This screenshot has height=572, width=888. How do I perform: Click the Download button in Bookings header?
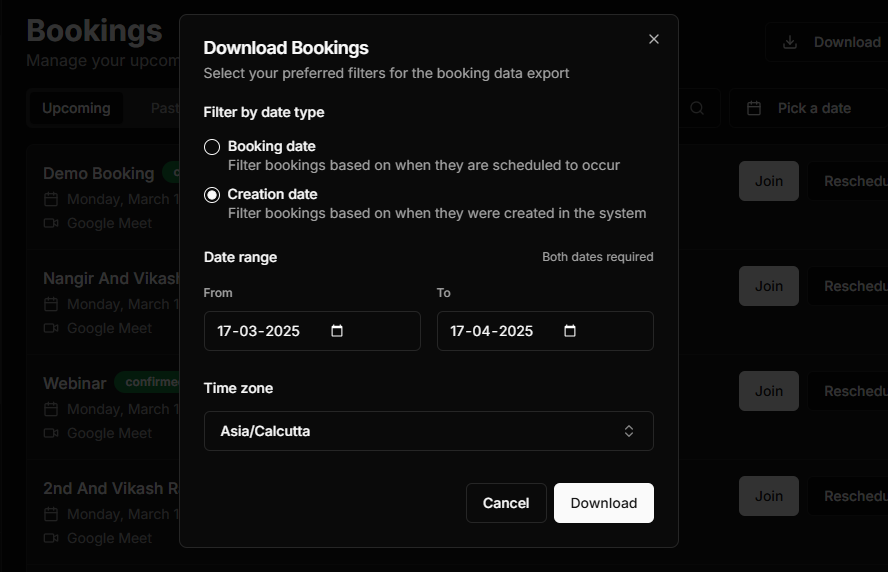(x=827, y=42)
